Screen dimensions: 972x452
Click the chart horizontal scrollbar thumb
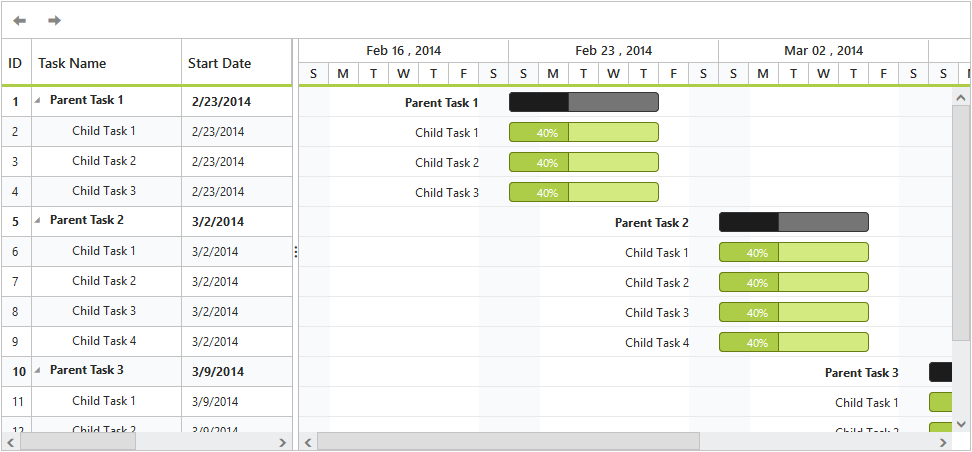pos(508,442)
